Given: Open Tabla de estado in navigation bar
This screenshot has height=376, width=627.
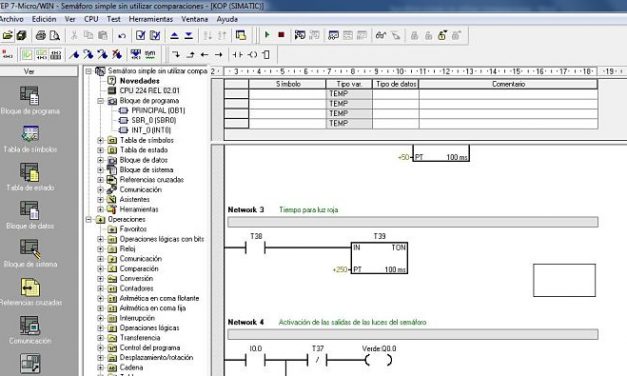Looking at the screenshot, I should tap(30, 177).
